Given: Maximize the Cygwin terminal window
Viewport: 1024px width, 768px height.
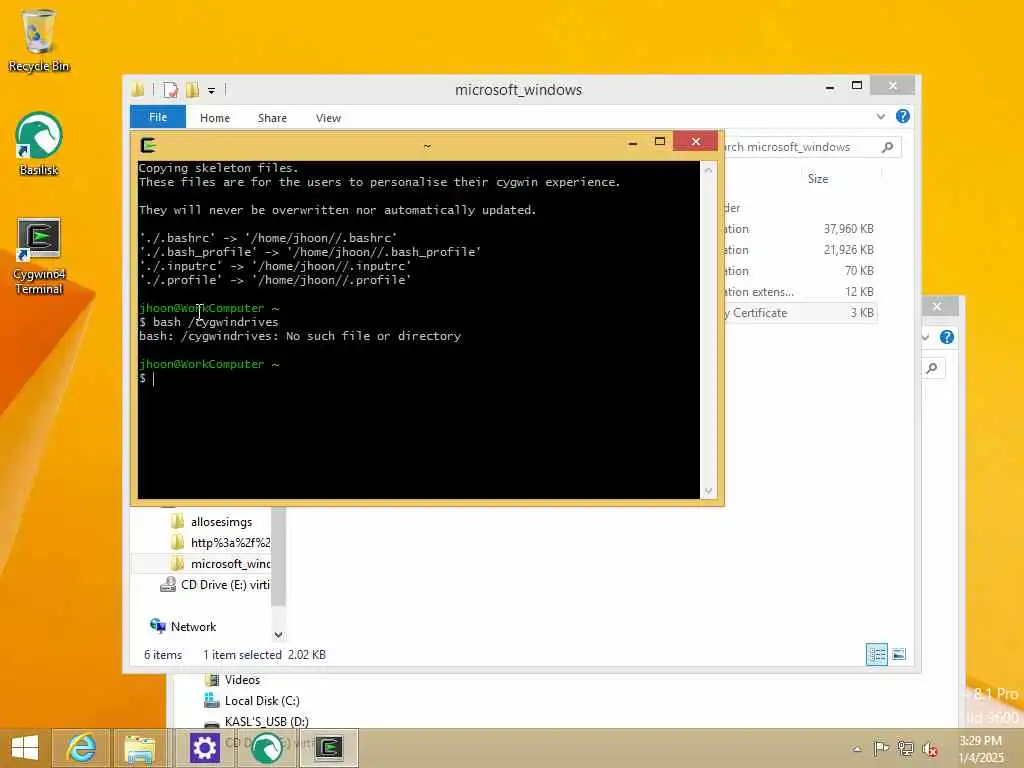Looking at the screenshot, I should (660, 142).
